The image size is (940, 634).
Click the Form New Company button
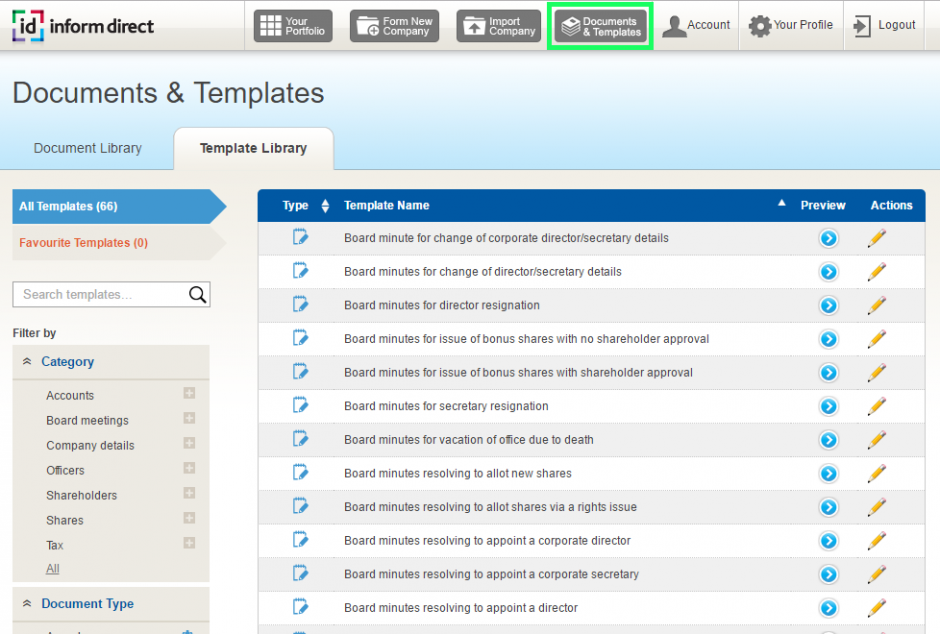(x=394, y=26)
